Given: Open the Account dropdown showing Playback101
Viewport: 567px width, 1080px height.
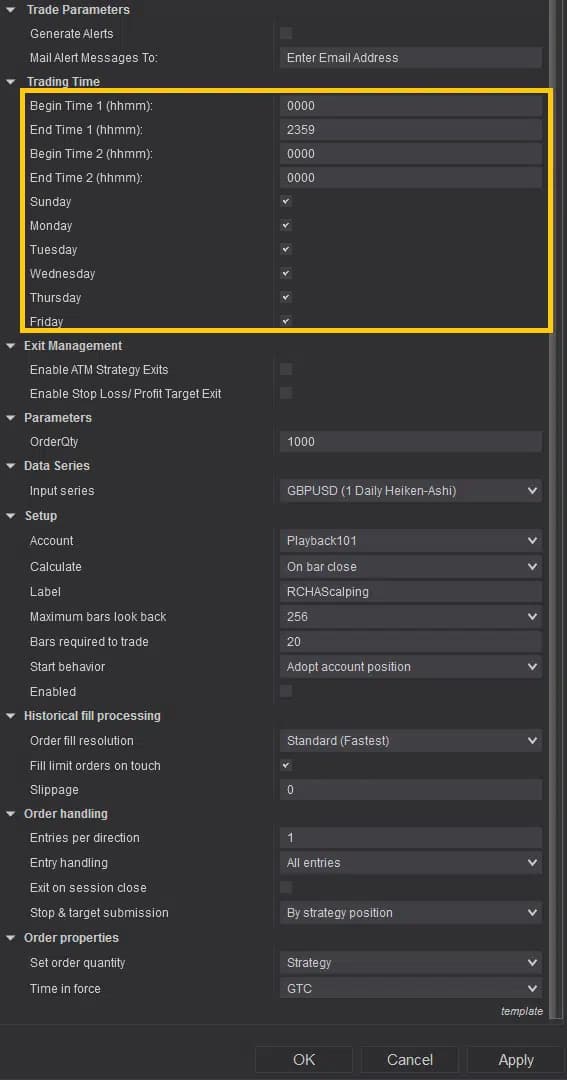Looking at the screenshot, I should pyautogui.click(x=411, y=541).
